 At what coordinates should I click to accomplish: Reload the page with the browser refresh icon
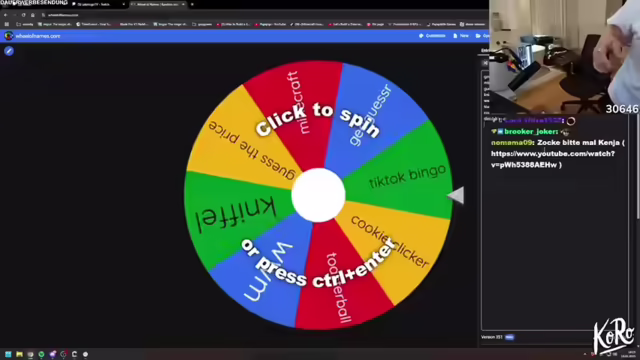(x=23, y=15)
